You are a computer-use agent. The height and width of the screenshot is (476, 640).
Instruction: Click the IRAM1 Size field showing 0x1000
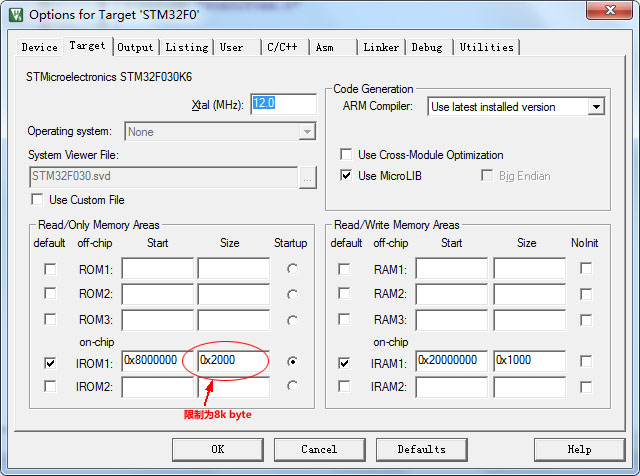click(x=529, y=361)
